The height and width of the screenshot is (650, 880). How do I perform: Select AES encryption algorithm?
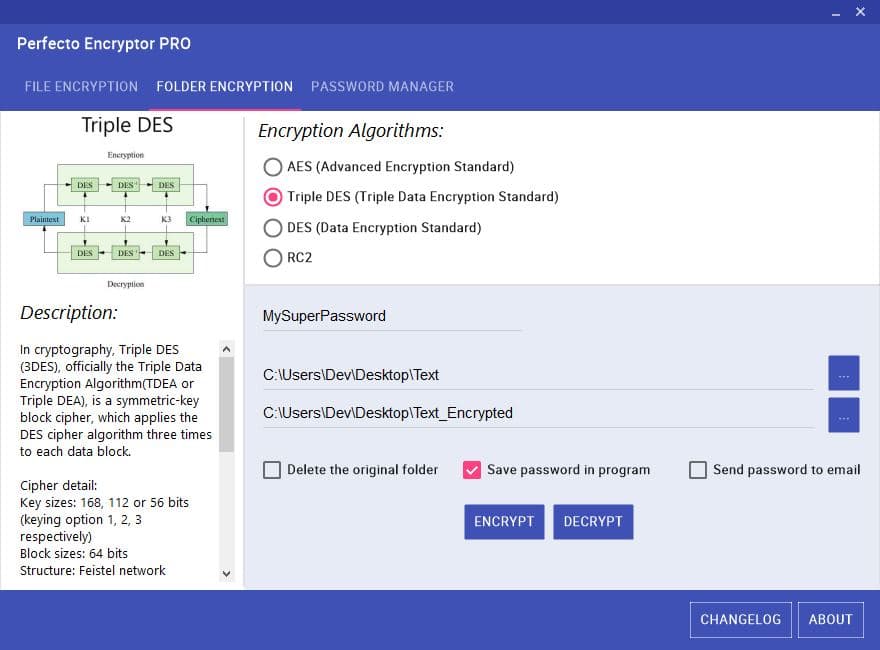click(273, 167)
